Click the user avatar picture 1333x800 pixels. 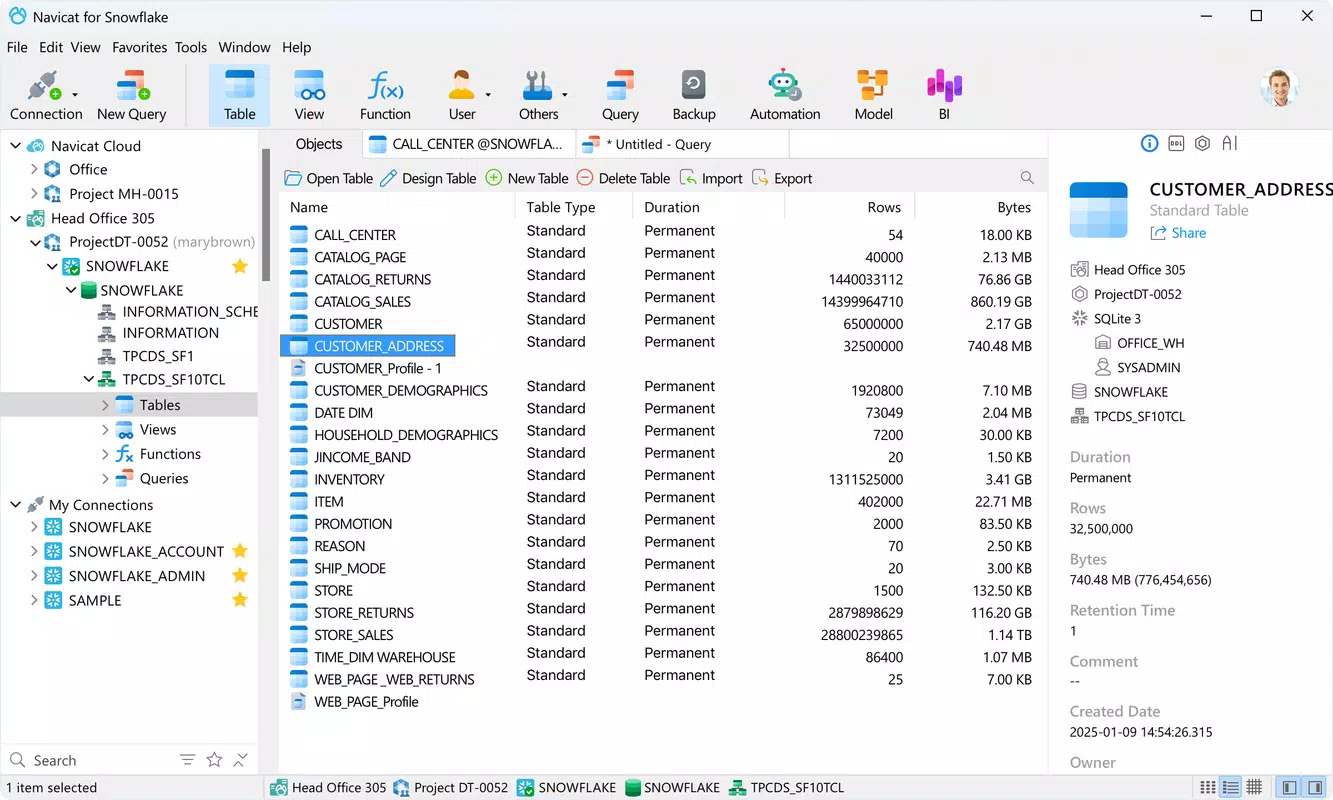point(1279,88)
